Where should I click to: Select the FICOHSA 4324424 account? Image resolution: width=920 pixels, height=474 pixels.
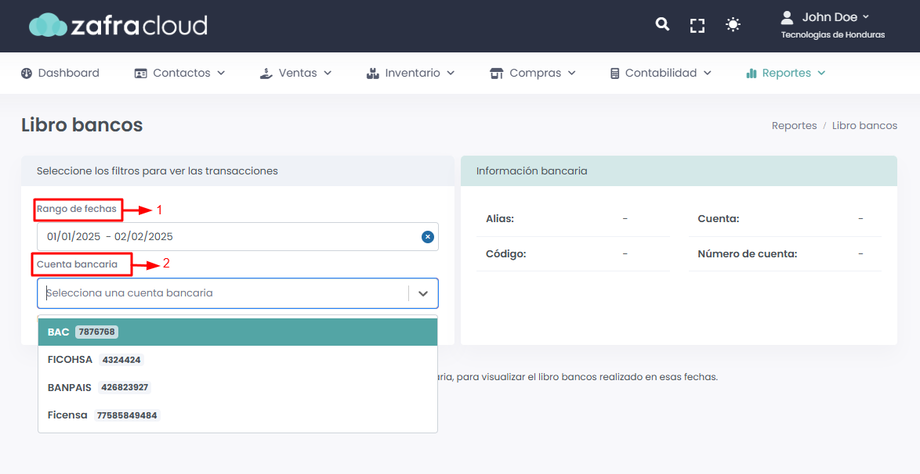click(238, 360)
